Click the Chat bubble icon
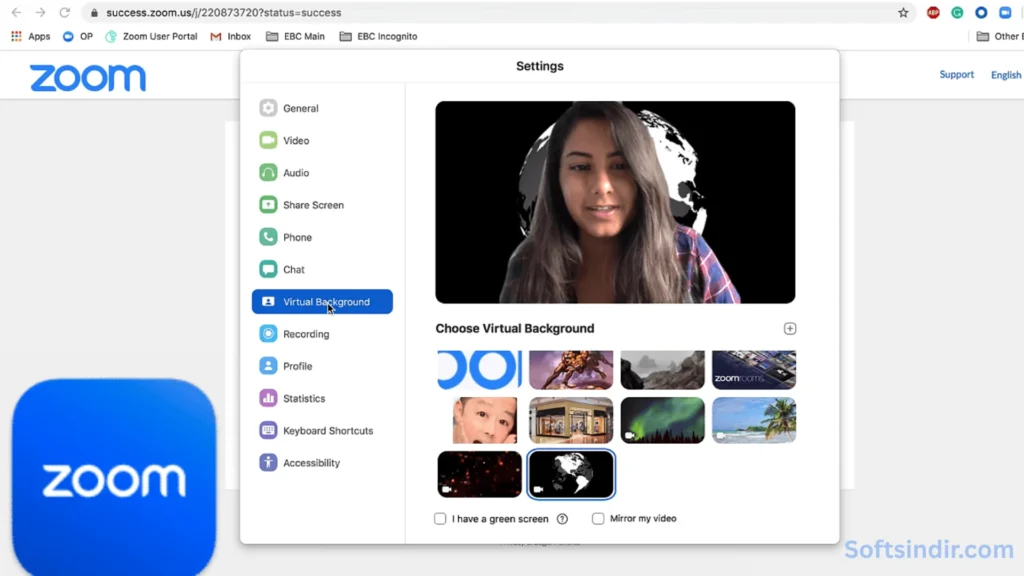The image size is (1024, 576). (x=268, y=269)
